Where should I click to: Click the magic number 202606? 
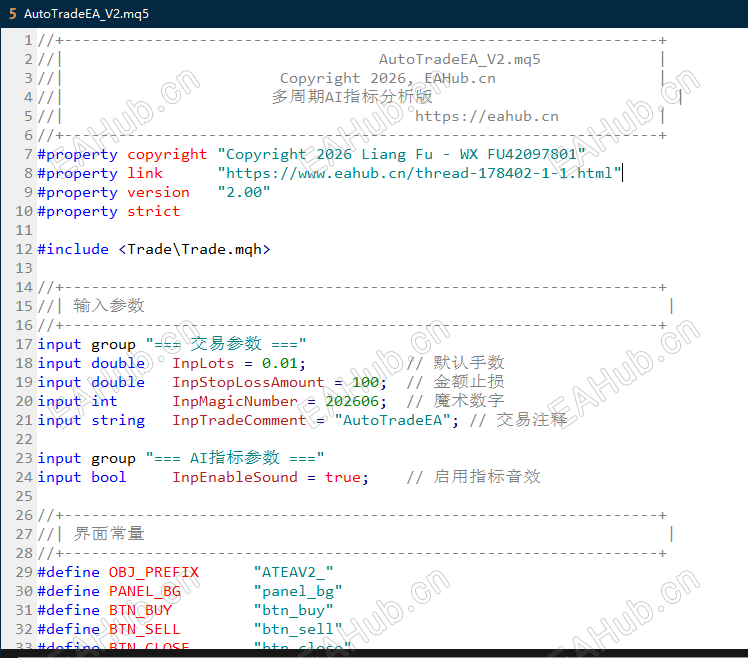pyautogui.click(x=352, y=401)
